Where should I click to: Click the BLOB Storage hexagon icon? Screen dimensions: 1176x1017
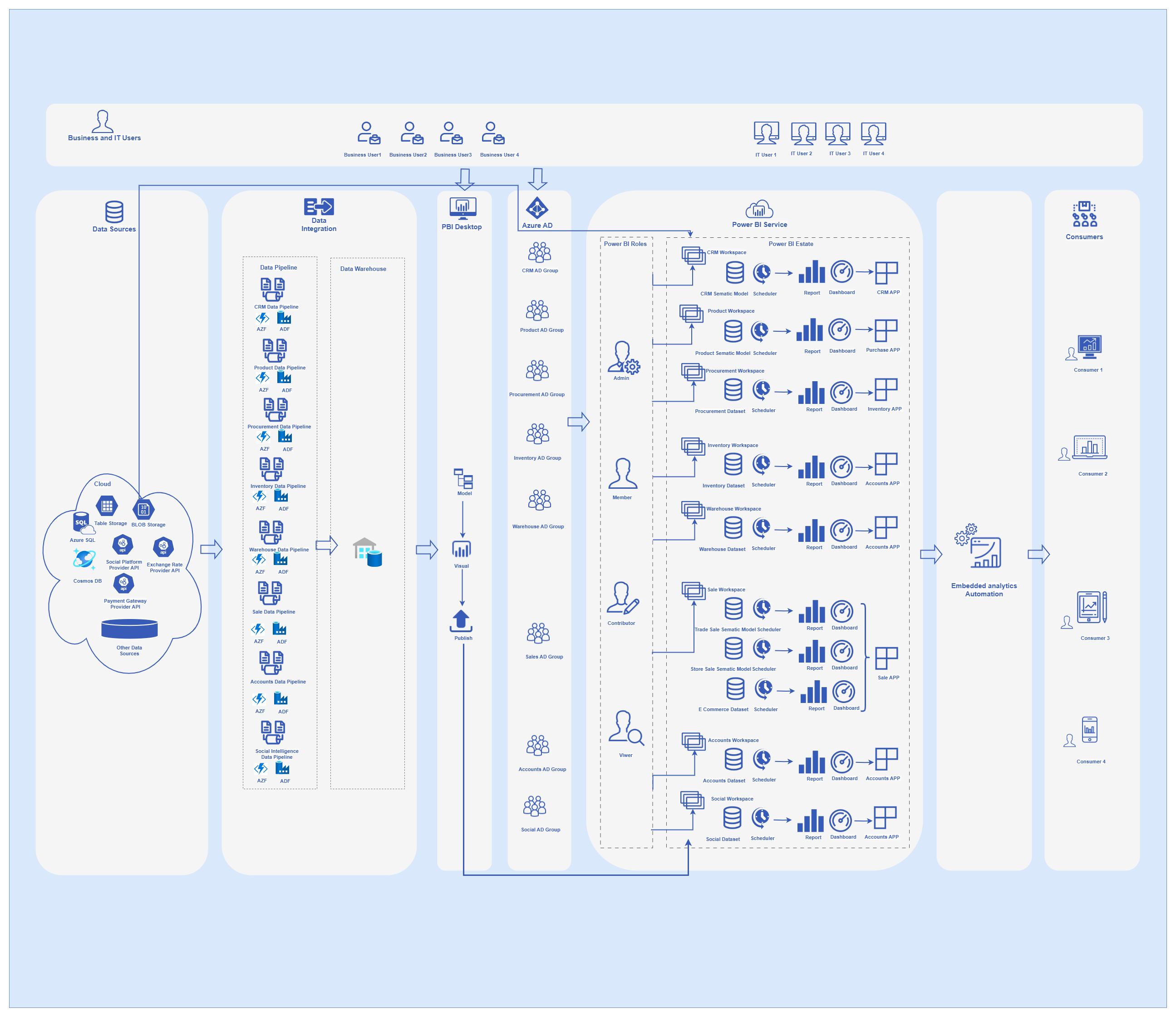[x=143, y=509]
